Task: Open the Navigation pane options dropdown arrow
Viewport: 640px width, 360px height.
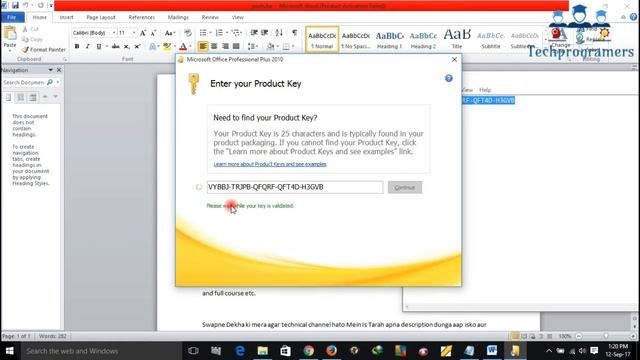Action: tap(51, 70)
